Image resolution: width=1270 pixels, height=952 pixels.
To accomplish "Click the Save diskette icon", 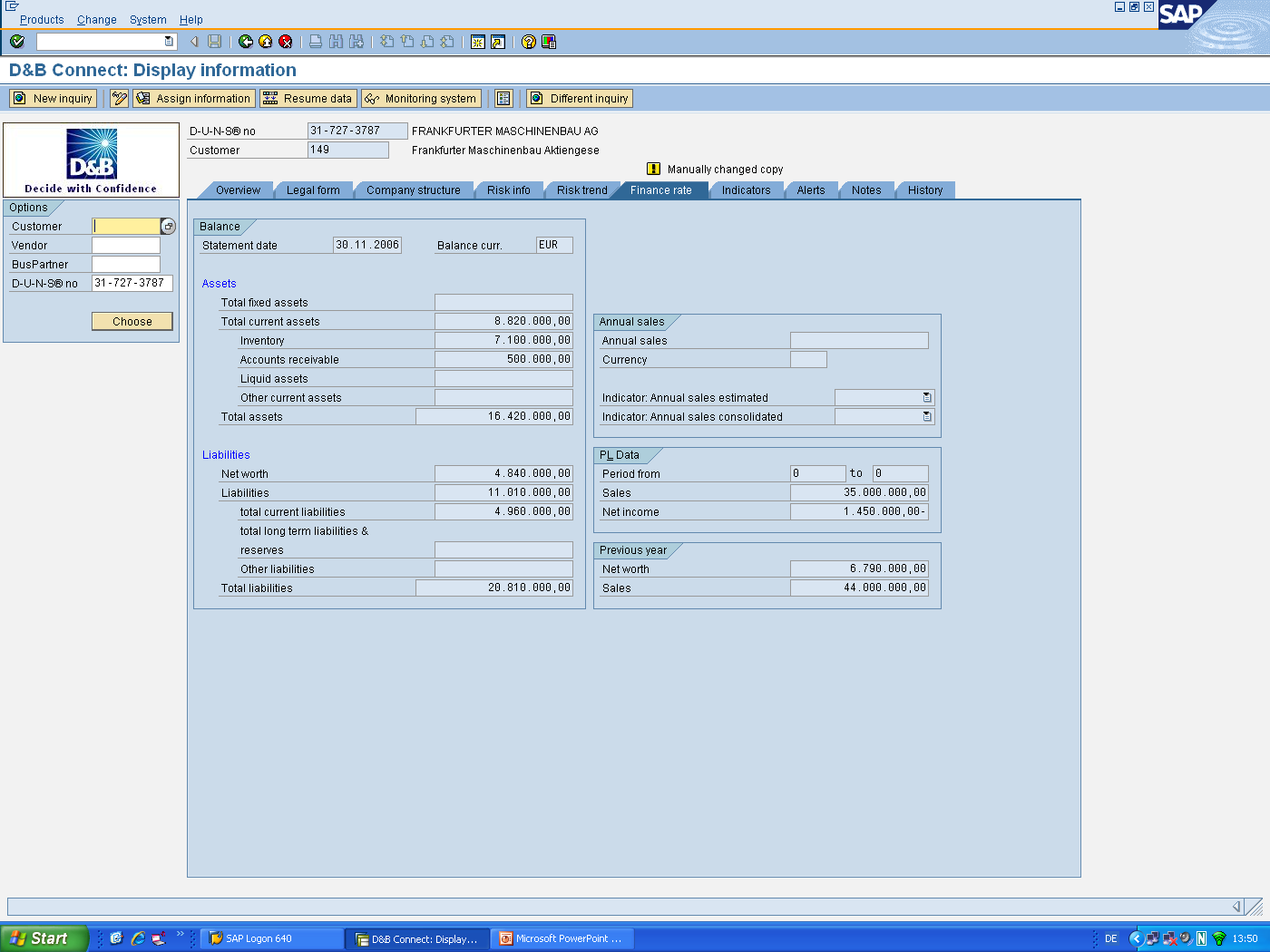I will [215, 42].
